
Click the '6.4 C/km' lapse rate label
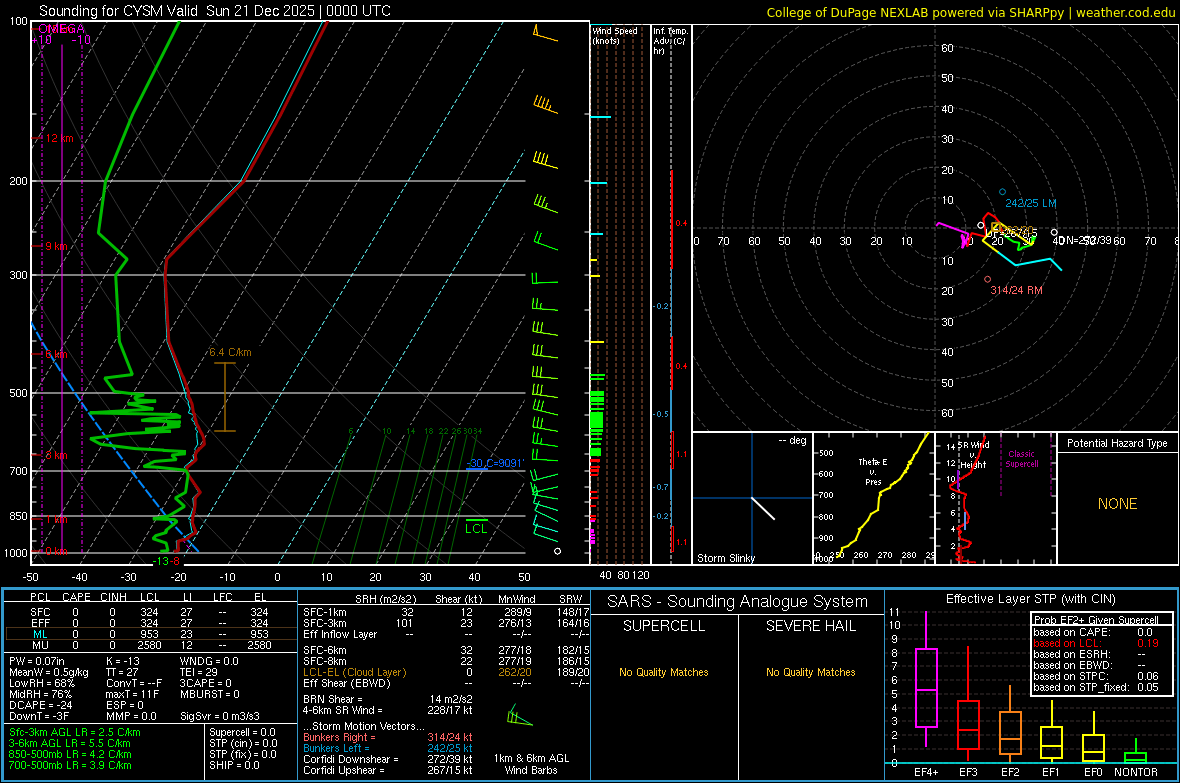230,352
